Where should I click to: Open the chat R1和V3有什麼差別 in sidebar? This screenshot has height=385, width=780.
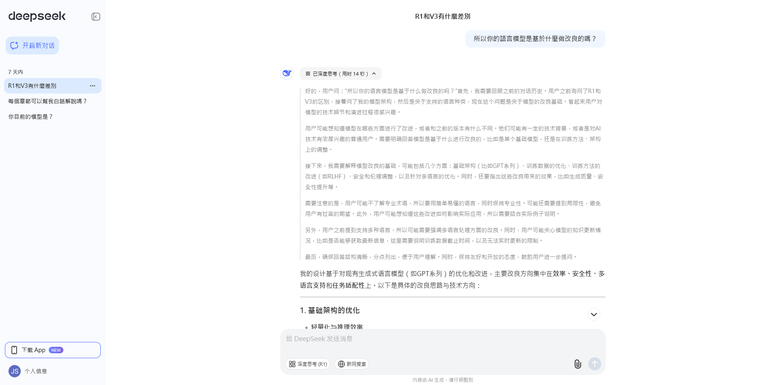[x=53, y=86]
